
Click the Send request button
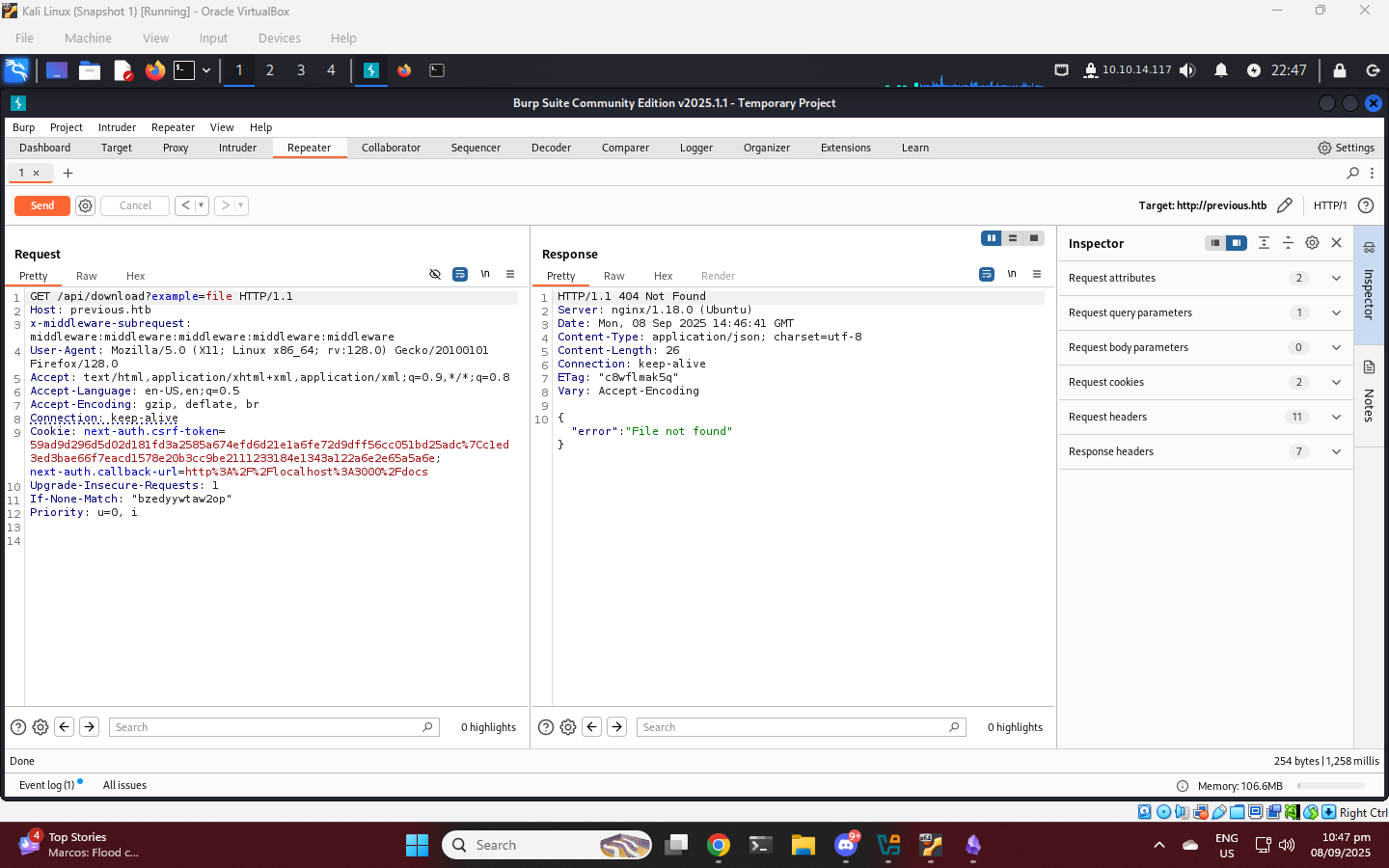42,205
